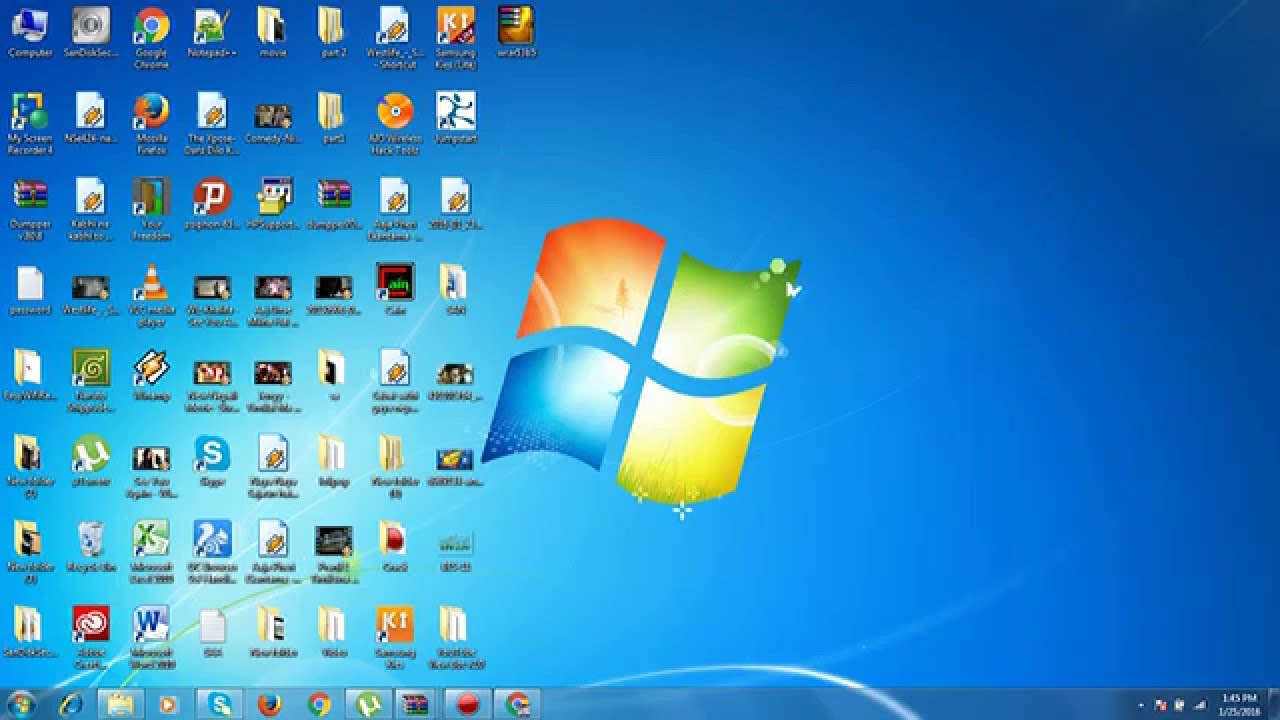Select the Dumpper v.80.8 archive icon
Viewport: 1280px width, 720px height.
pyautogui.click(x=30, y=210)
